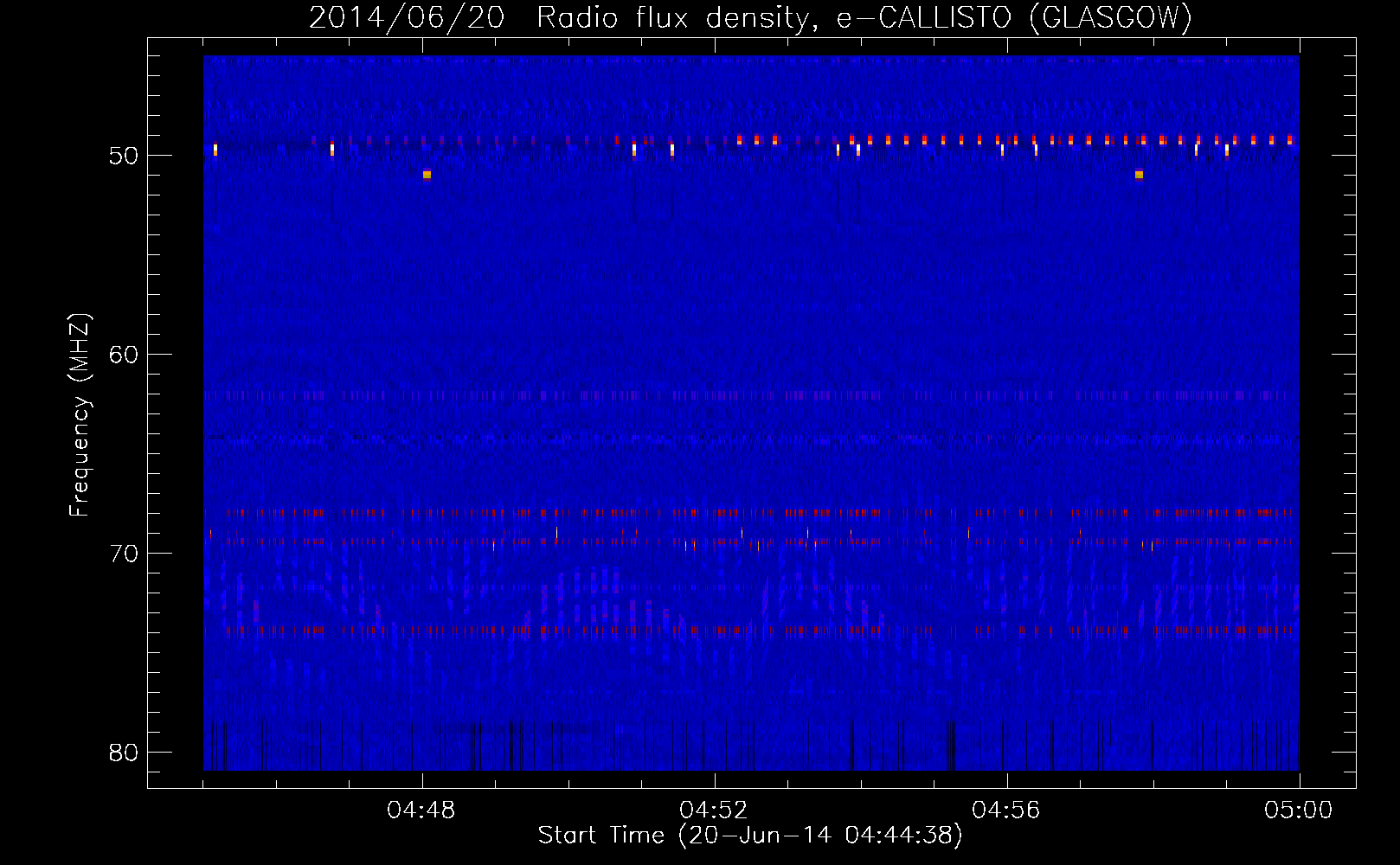Click the 70 frequency tick label
The width and height of the screenshot is (1400, 865).
click(x=124, y=554)
